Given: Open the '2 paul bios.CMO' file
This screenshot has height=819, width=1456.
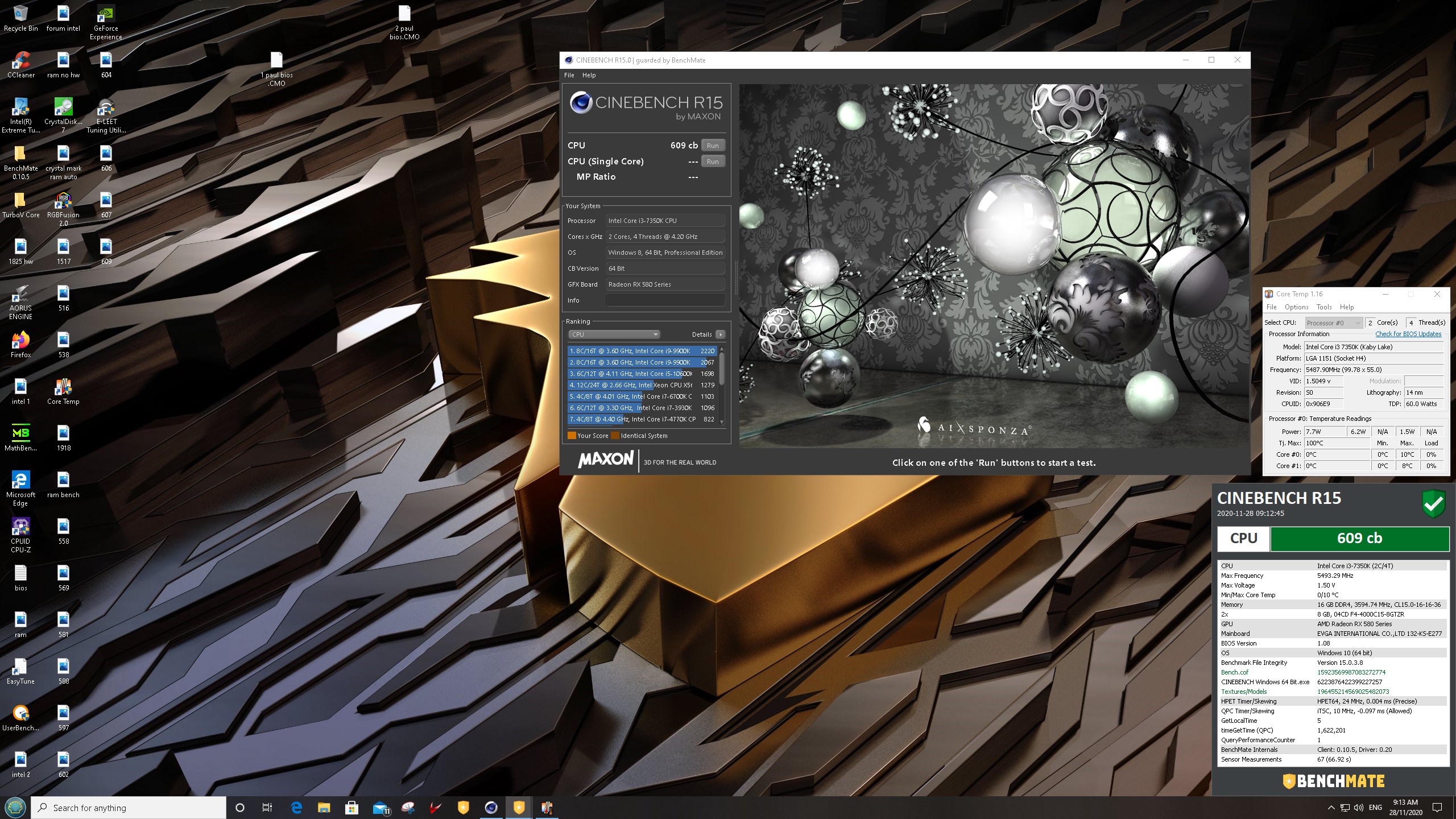Looking at the screenshot, I should 404,23.
